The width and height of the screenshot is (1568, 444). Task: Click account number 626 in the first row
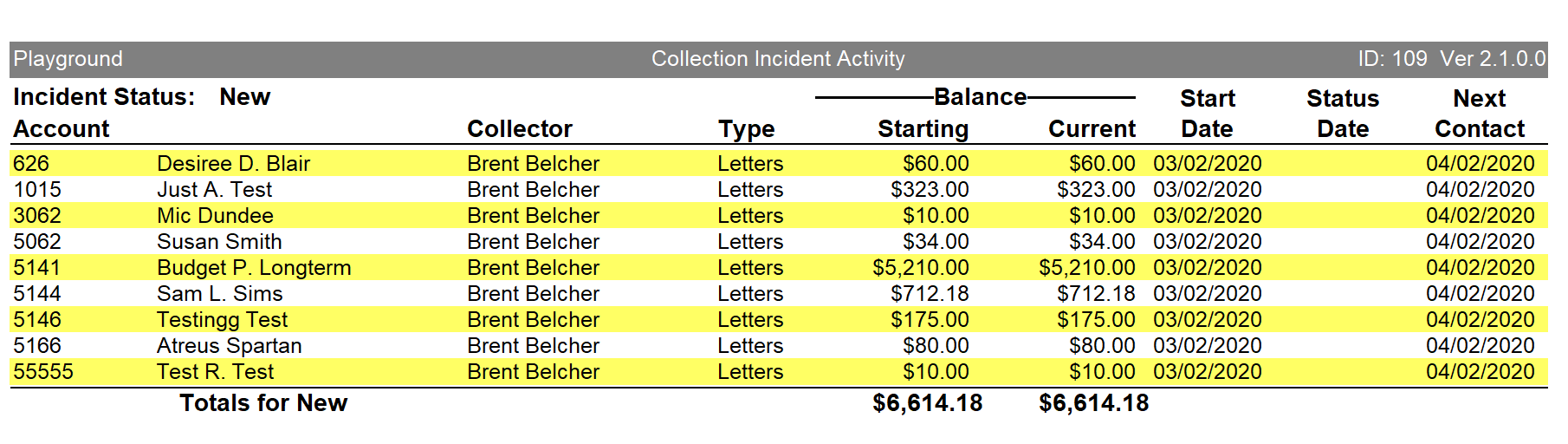[31, 163]
